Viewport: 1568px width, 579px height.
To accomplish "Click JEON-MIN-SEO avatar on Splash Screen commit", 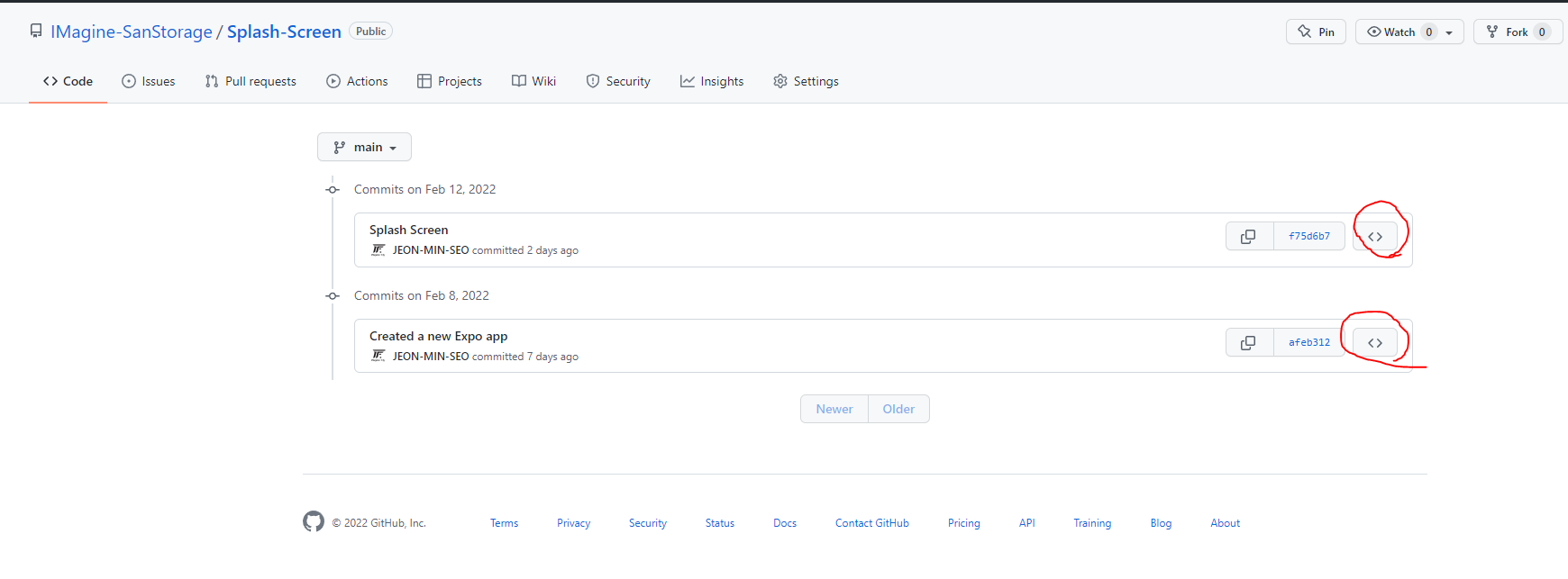I will [378, 250].
